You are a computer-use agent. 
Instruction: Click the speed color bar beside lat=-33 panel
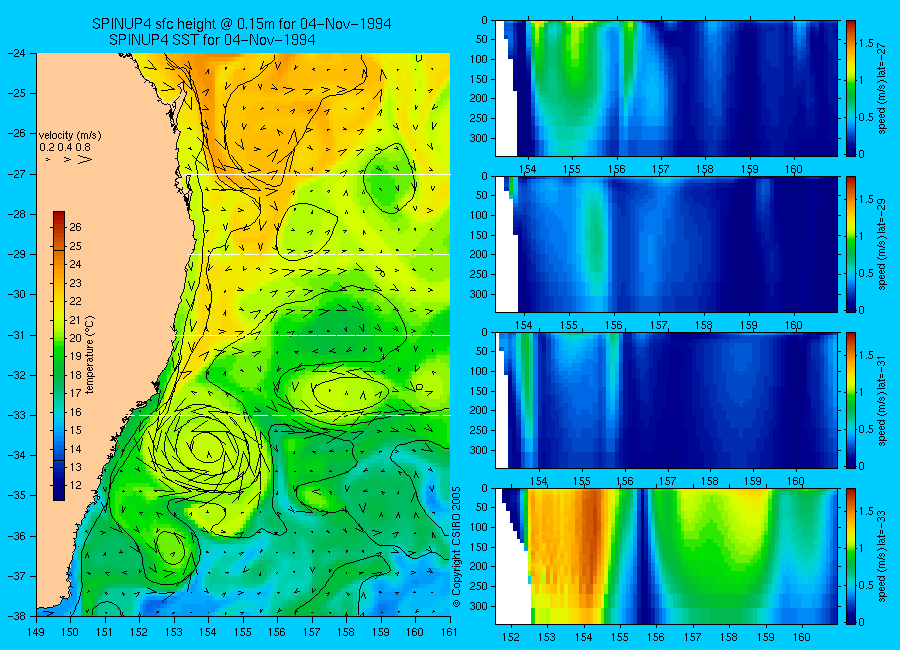[850, 556]
